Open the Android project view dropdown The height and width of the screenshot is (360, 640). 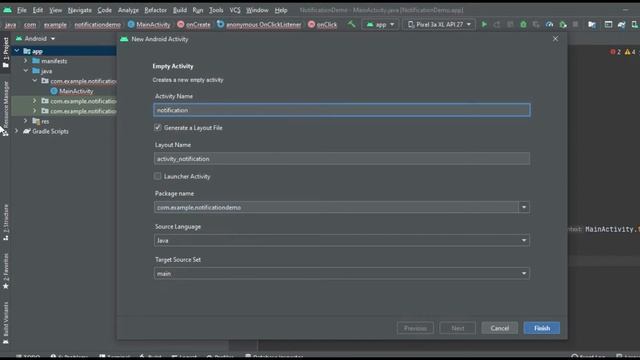36,38
